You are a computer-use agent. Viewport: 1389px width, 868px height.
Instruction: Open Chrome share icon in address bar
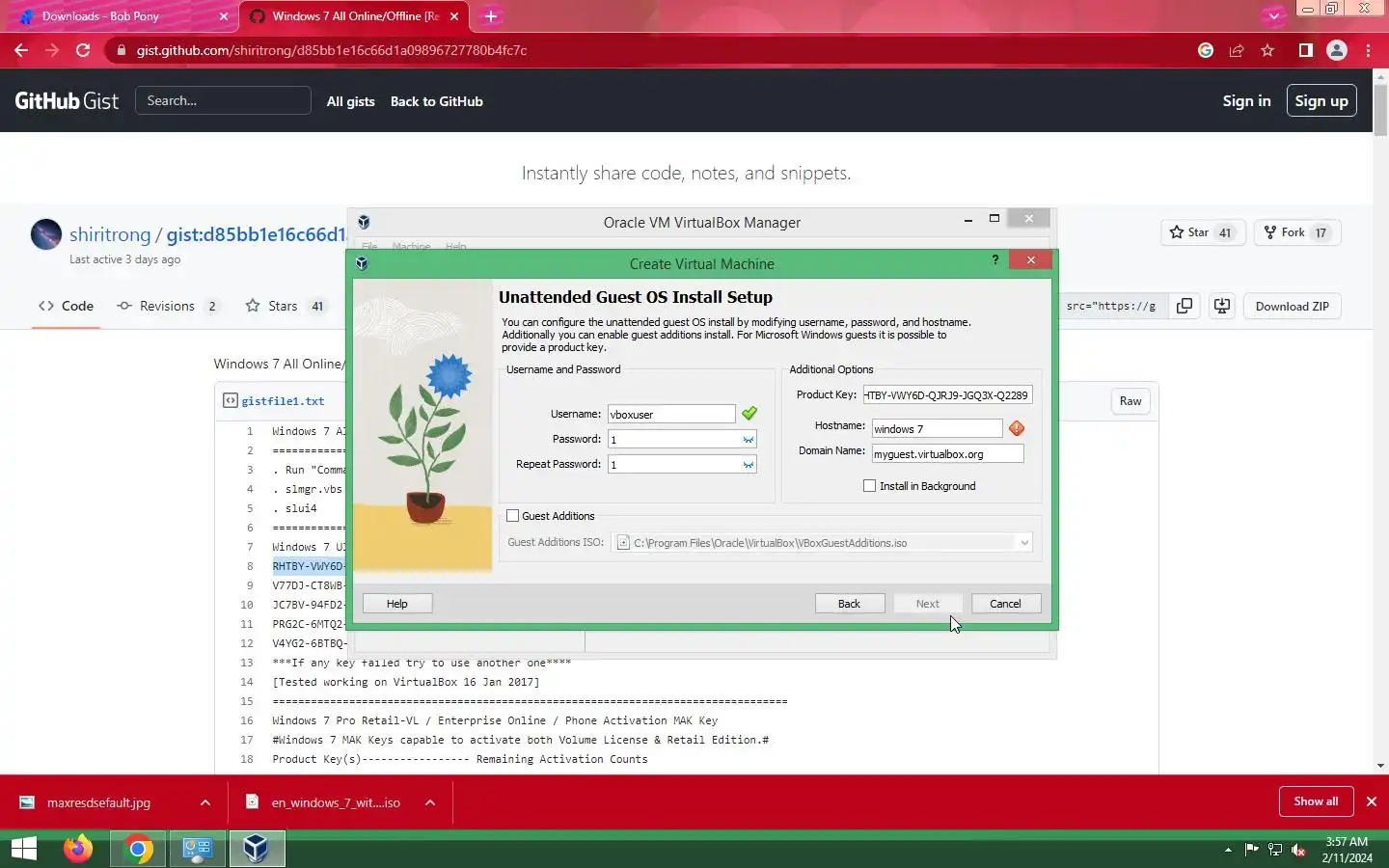1237,50
